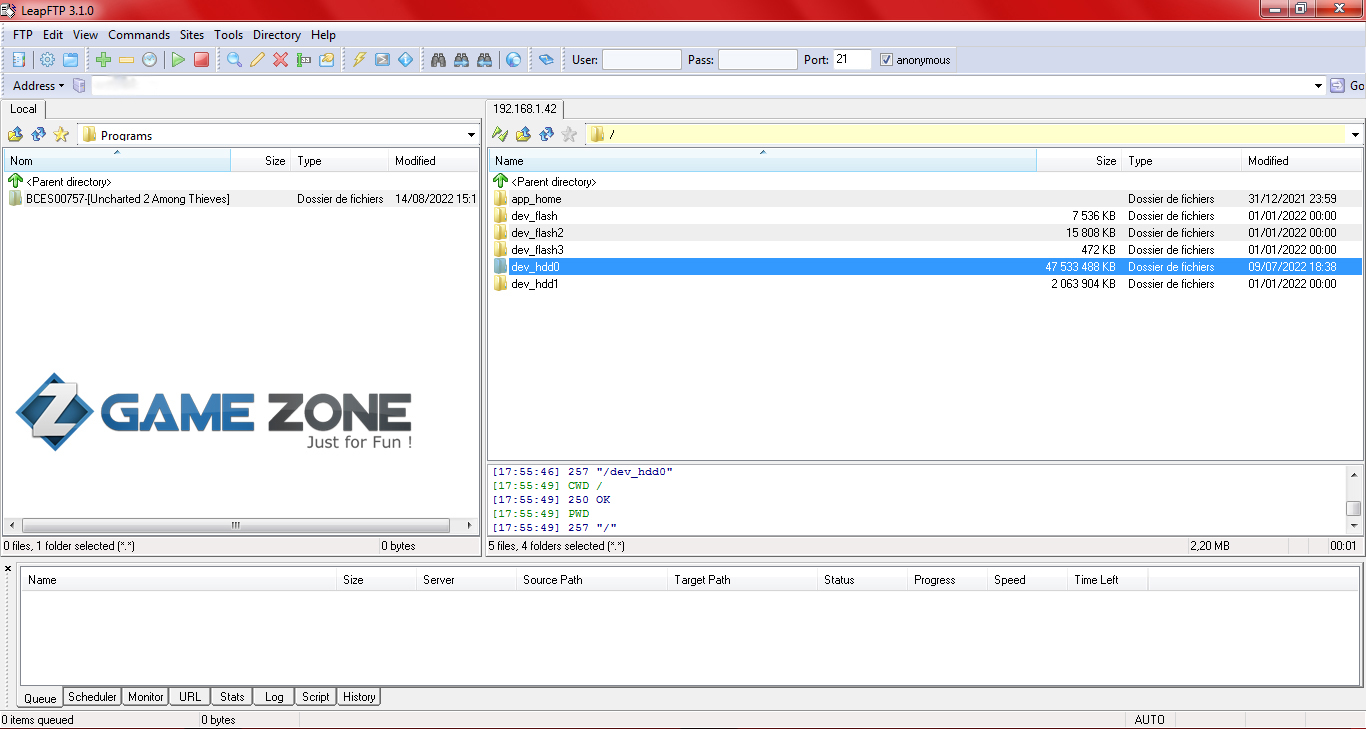Click the red X delete icon
The width and height of the screenshot is (1366, 729).
(x=280, y=60)
